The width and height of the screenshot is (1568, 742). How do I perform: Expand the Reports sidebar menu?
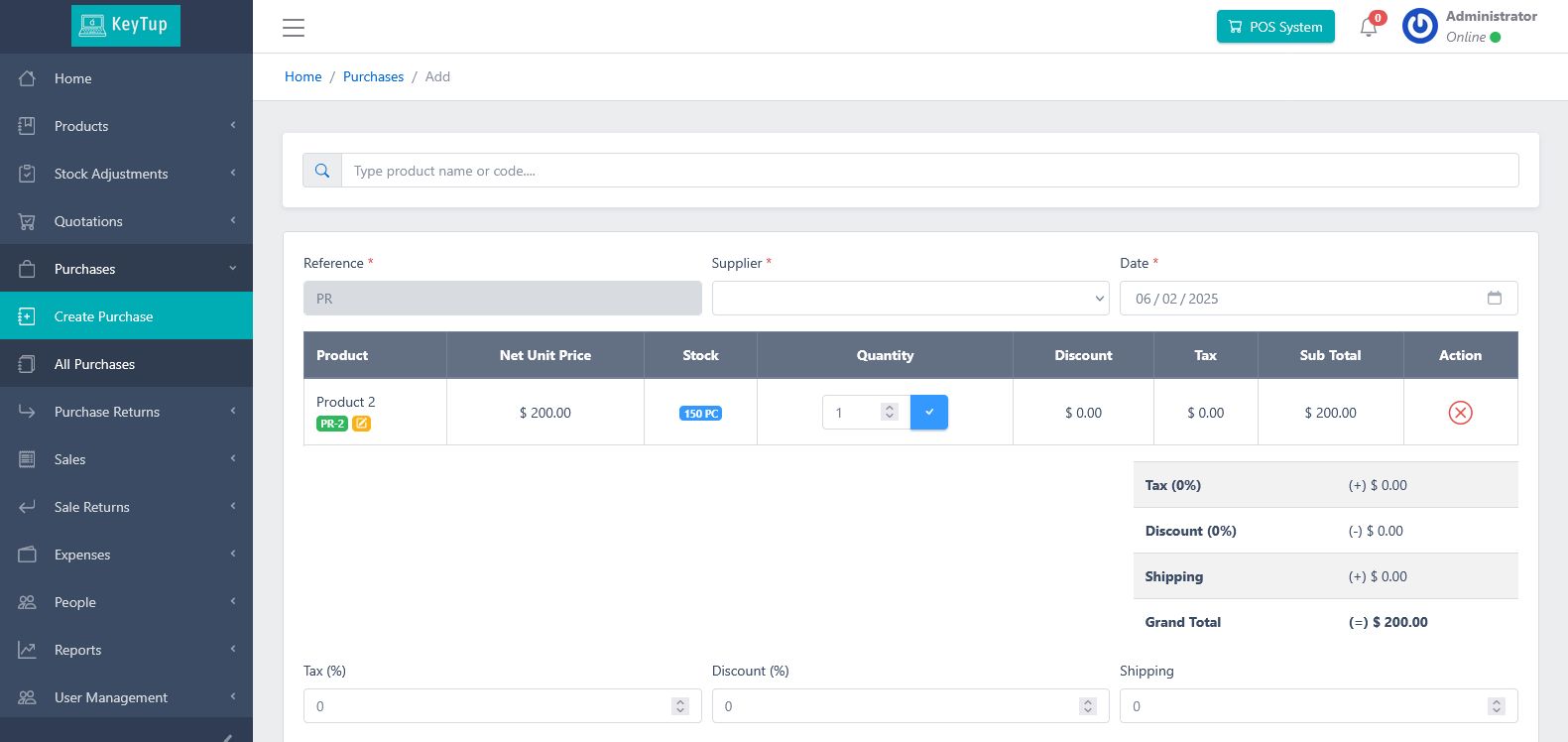(x=126, y=650)
